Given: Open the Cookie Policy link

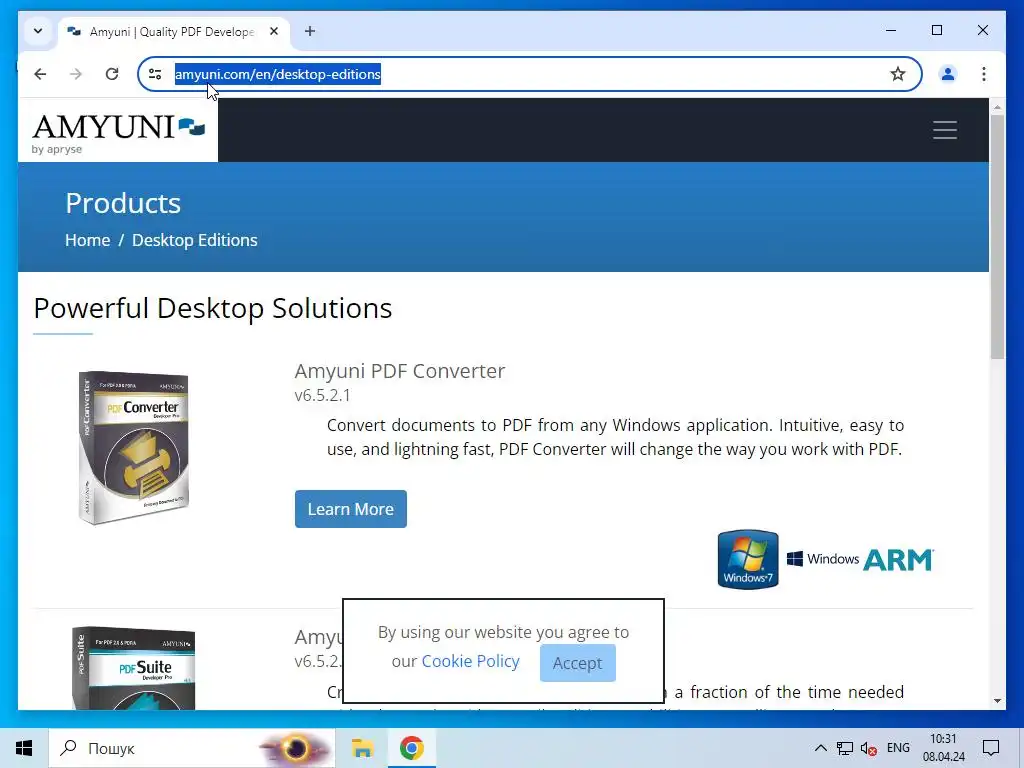Looking at the screenshot, I should pos(470,661).
